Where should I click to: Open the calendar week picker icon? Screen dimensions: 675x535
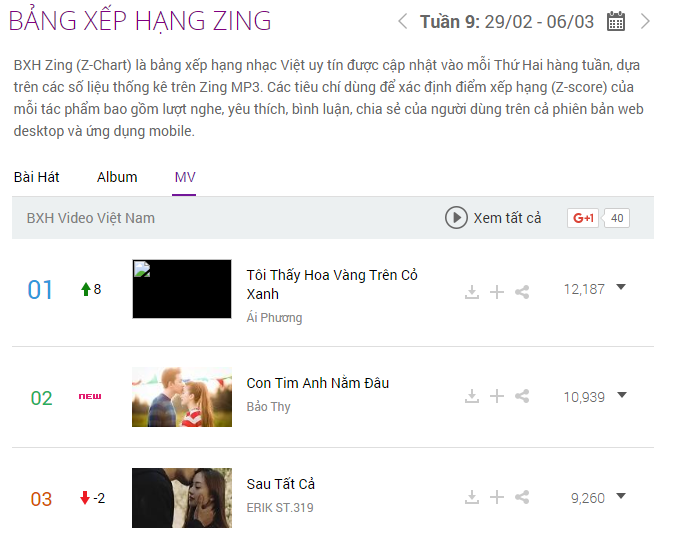[x=616, y=22]
